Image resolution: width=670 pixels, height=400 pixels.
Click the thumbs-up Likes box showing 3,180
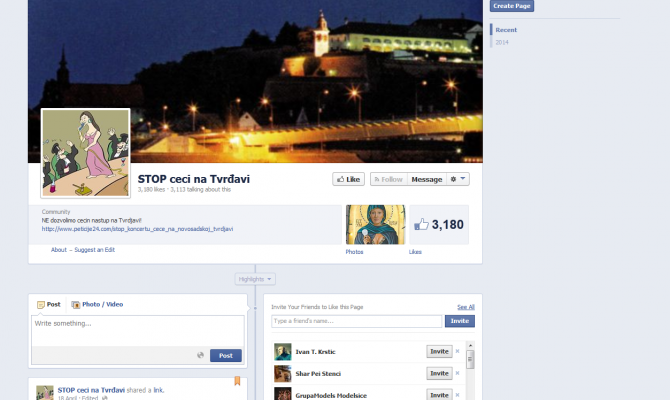click(439, 224)
